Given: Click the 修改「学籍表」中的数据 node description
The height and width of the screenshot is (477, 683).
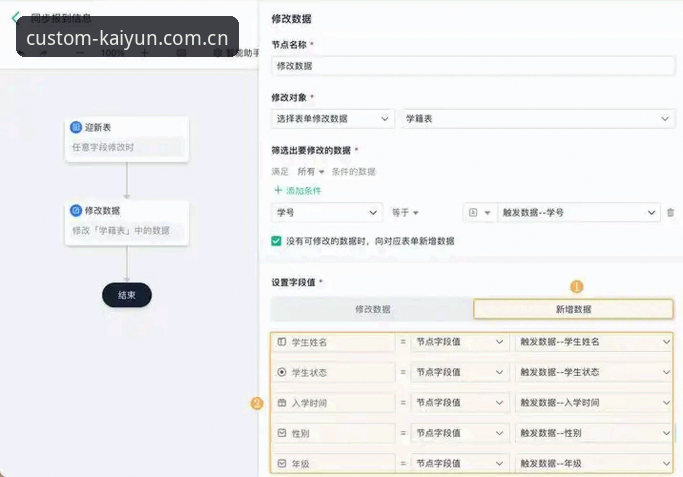Looking at the screenshot, I should [x=121, y=230].
